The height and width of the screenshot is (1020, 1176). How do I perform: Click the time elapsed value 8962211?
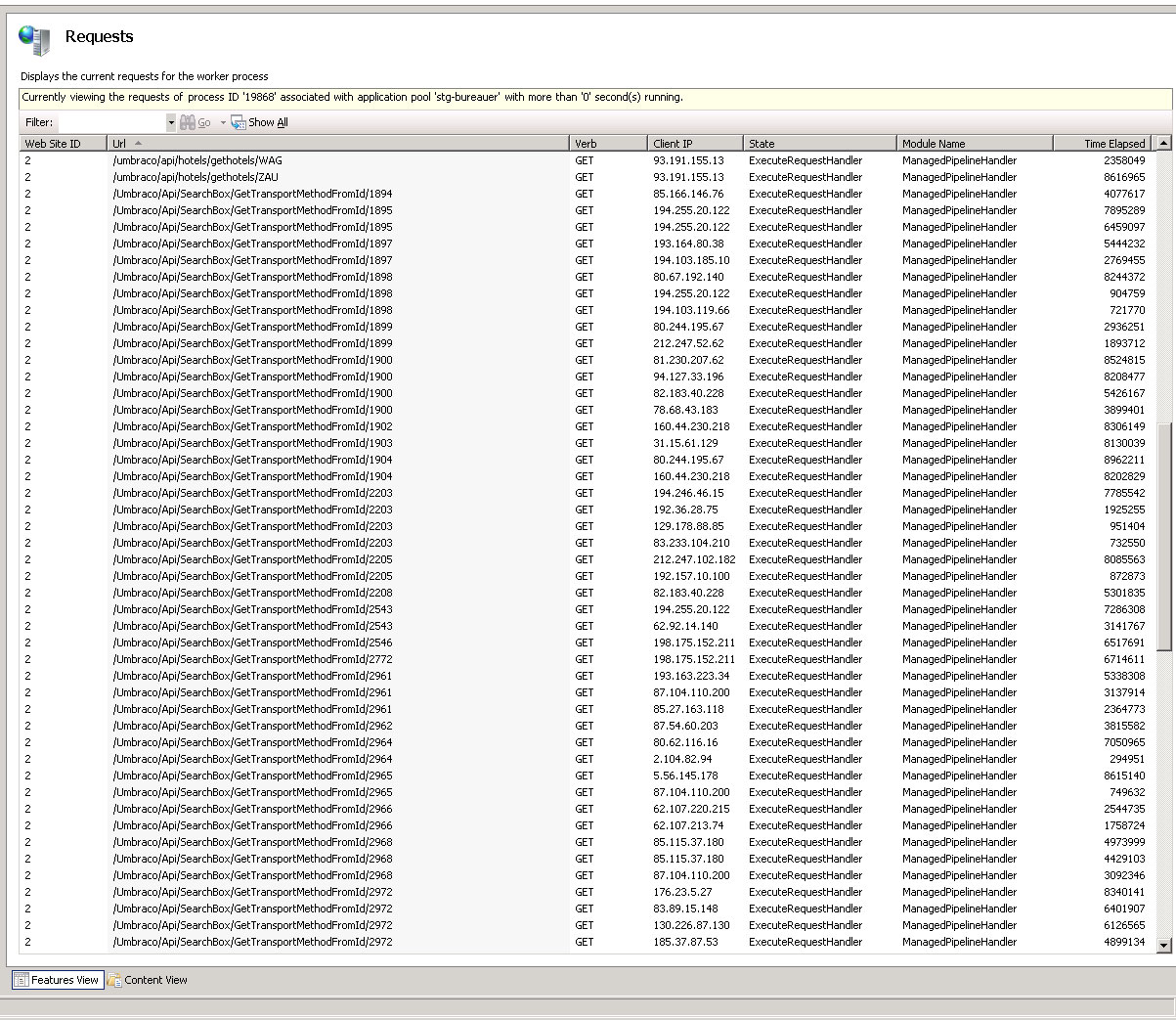point(1124,460)
